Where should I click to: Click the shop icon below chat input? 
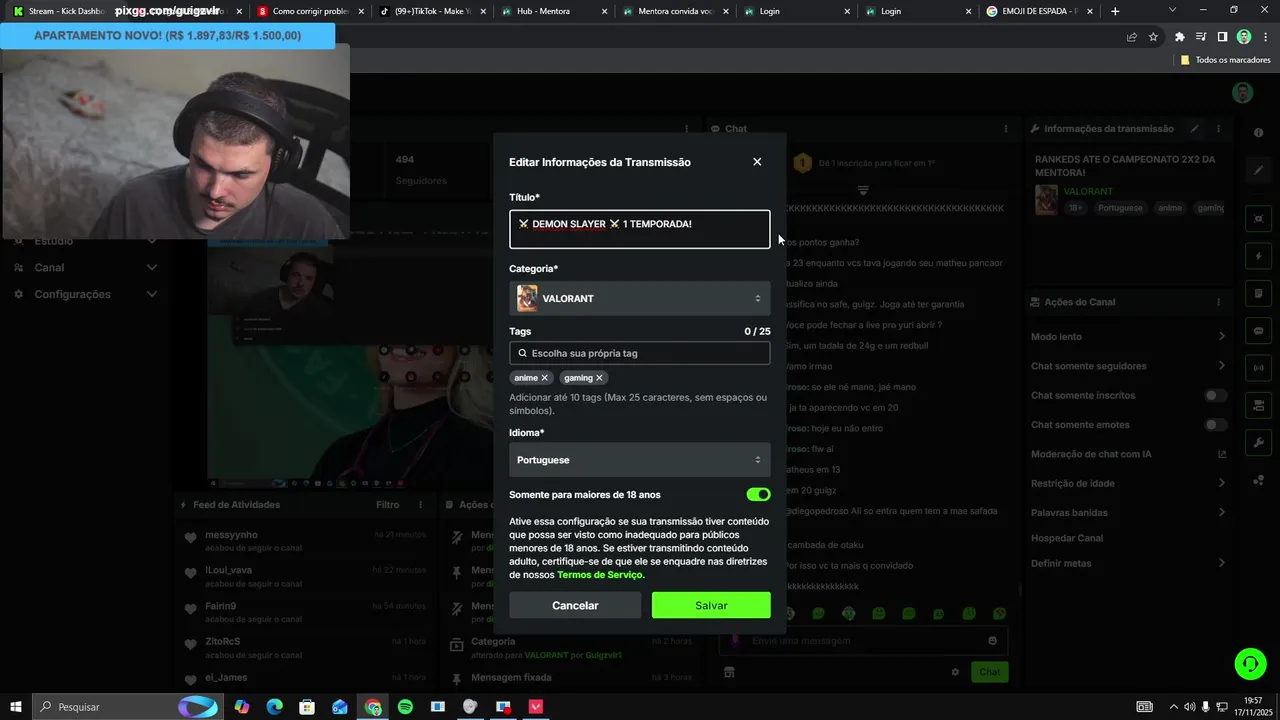[729, 672]
